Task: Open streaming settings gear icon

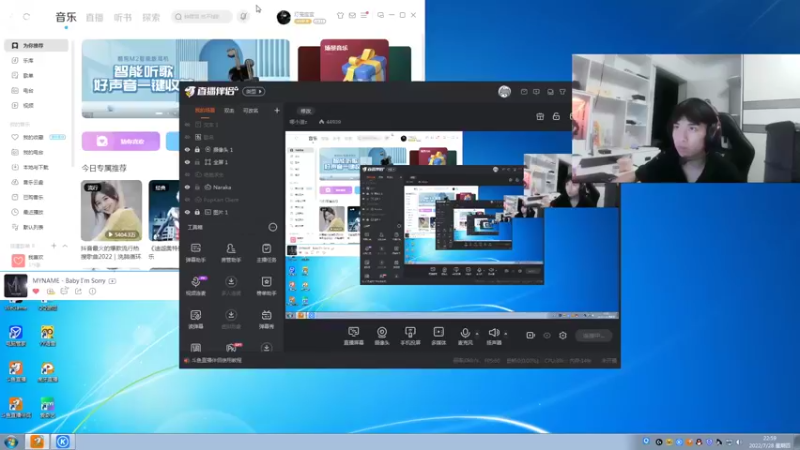Action: [x=563, y=335]
